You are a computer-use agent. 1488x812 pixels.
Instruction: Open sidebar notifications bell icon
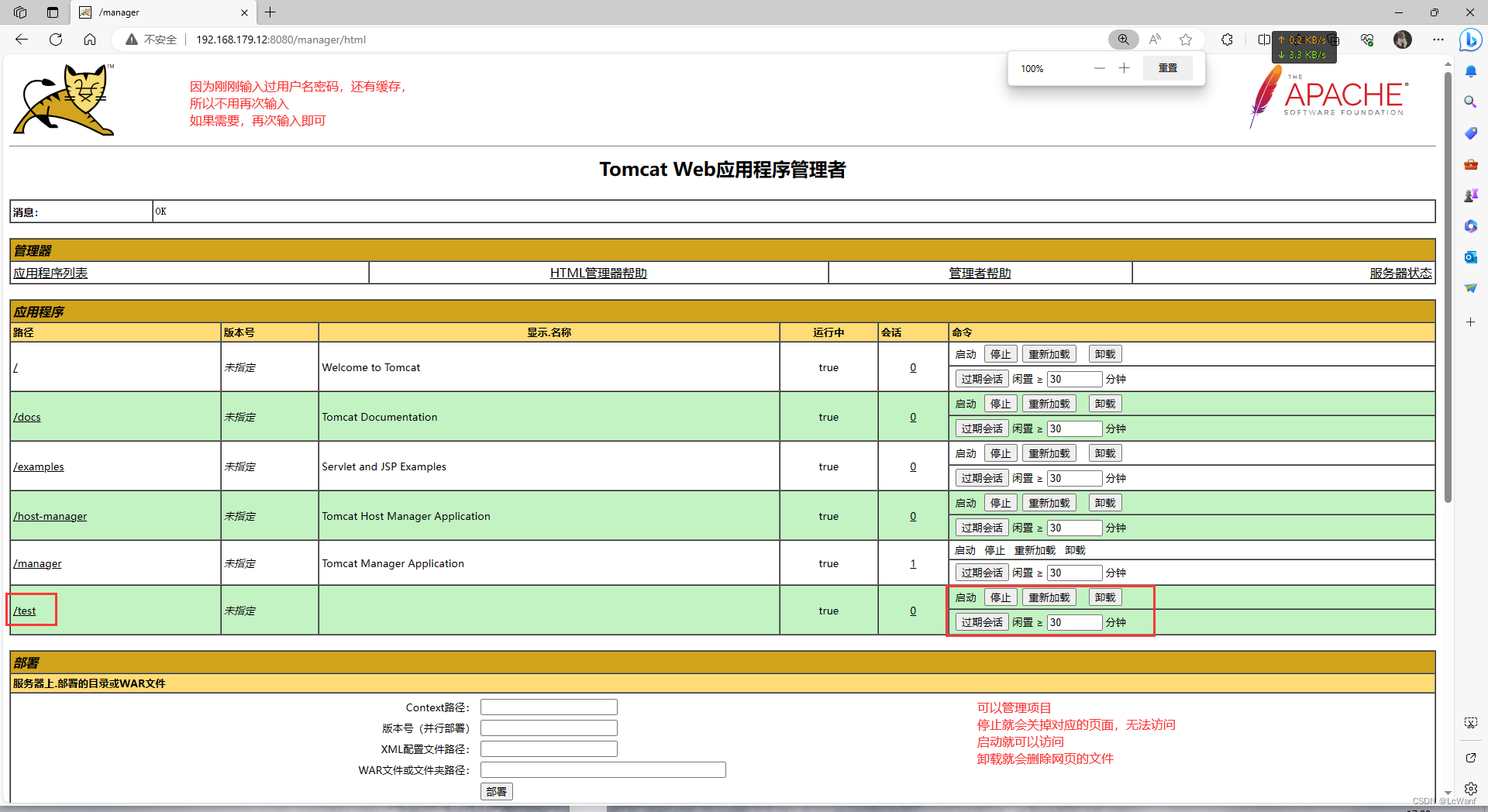[1471, 71]
